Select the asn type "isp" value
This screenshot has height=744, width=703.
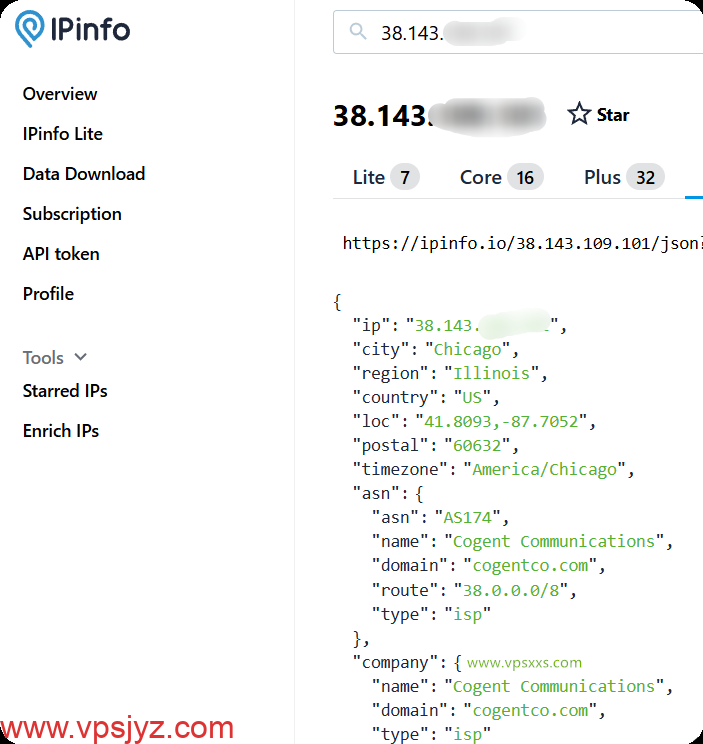coord(467,614)
